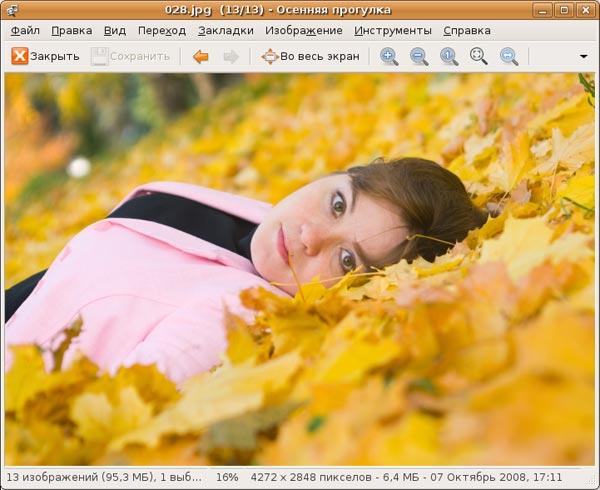The width and height of the screenshot is (600, 490).
Task: Maximize the image viewer window
Action: [x=564, y=10]
